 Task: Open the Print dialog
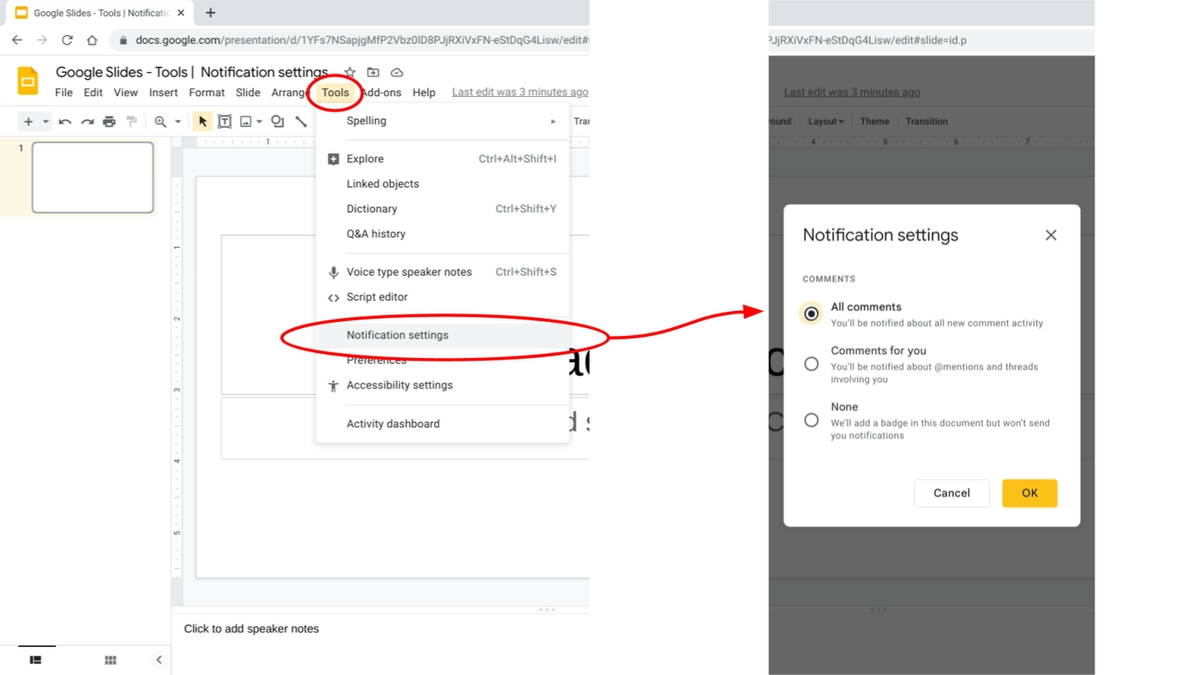tap(108, 121)
